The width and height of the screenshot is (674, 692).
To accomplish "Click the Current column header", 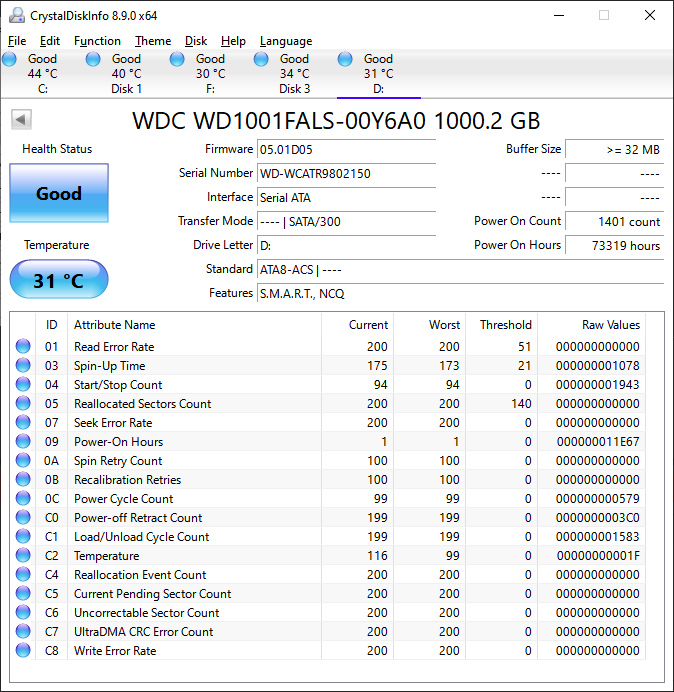I will pyautogui.click(x=358, y=325).
